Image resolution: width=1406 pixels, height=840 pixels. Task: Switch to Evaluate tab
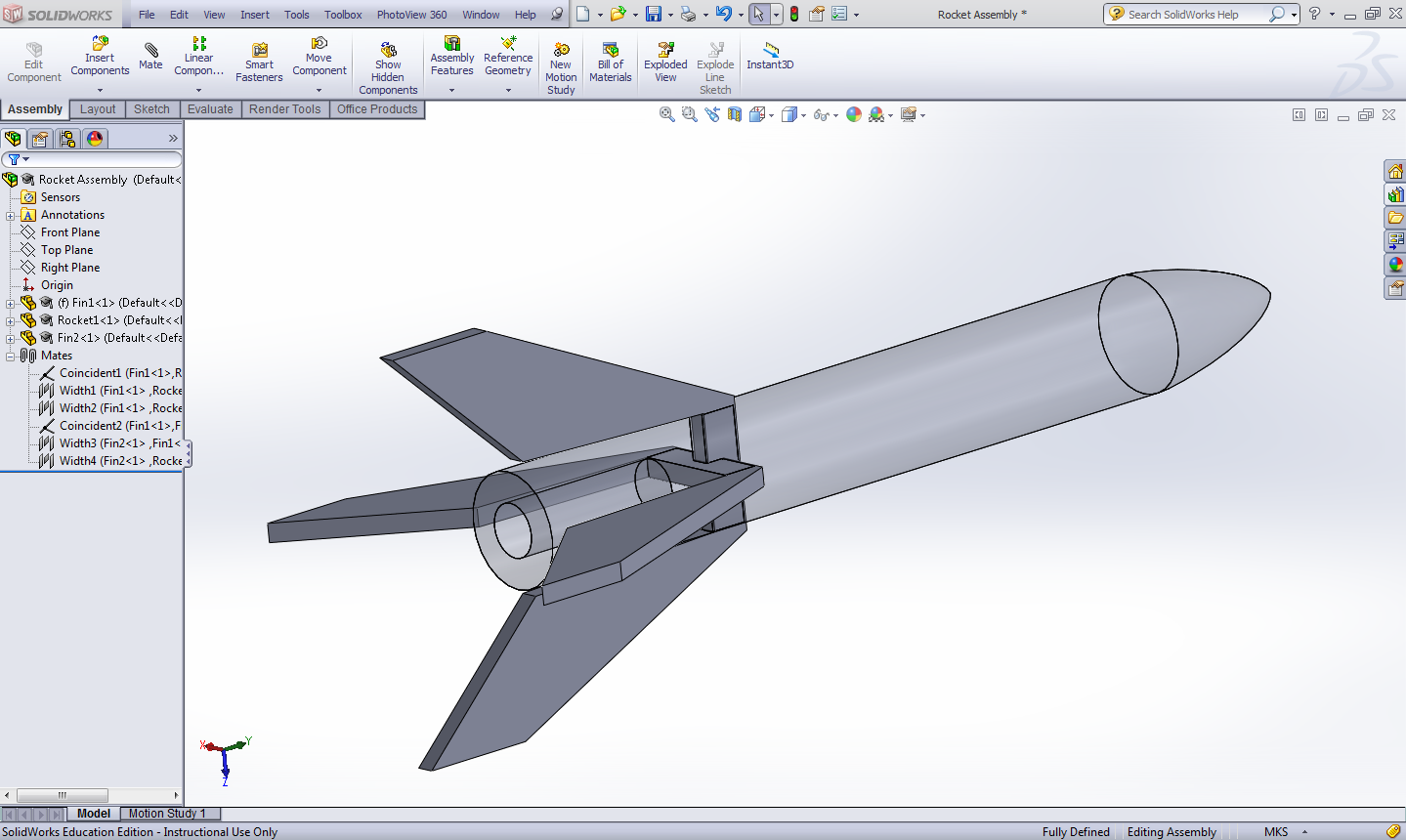[210, 109]
